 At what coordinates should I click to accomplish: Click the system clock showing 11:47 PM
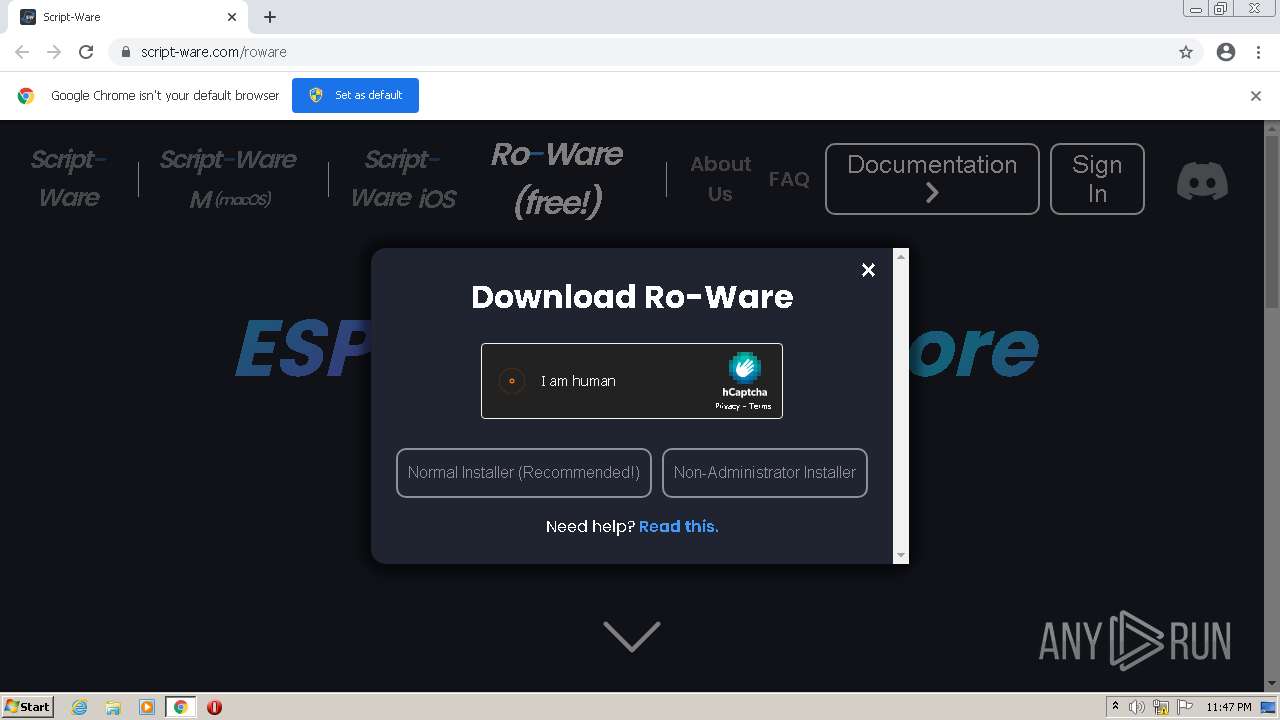pyautogui.click(x=1229, y=707)
